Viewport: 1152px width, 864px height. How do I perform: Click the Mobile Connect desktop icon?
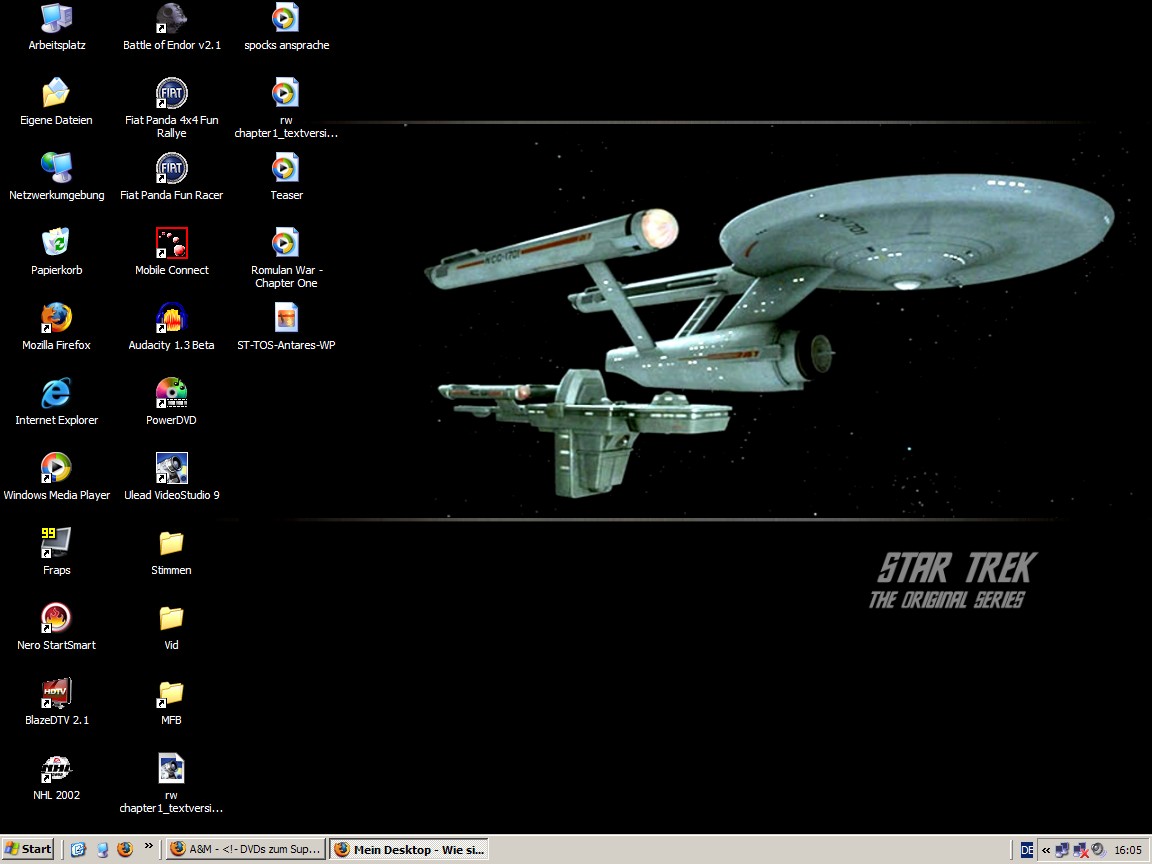coord(171,244)
